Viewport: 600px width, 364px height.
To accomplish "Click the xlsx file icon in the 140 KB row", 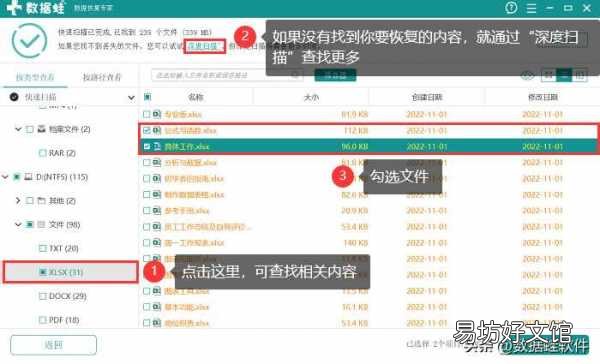I will click(157, 243).
